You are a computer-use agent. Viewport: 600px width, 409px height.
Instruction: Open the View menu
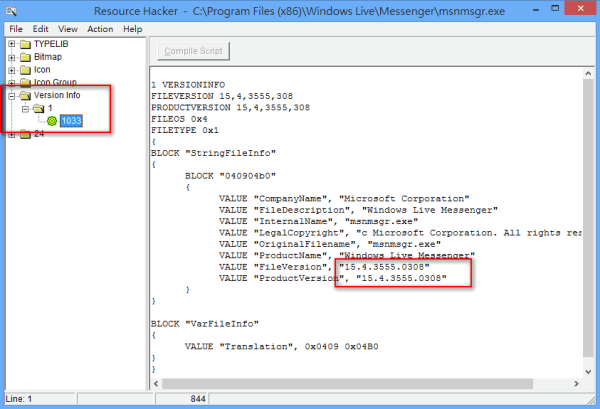pyautogui.click(x=68, y=29)
